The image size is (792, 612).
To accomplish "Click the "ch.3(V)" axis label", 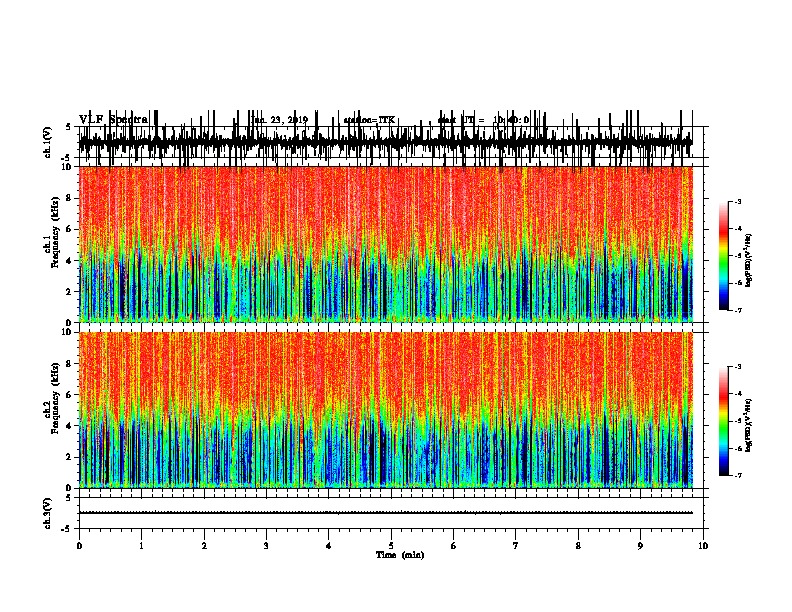I will point(47,513).
